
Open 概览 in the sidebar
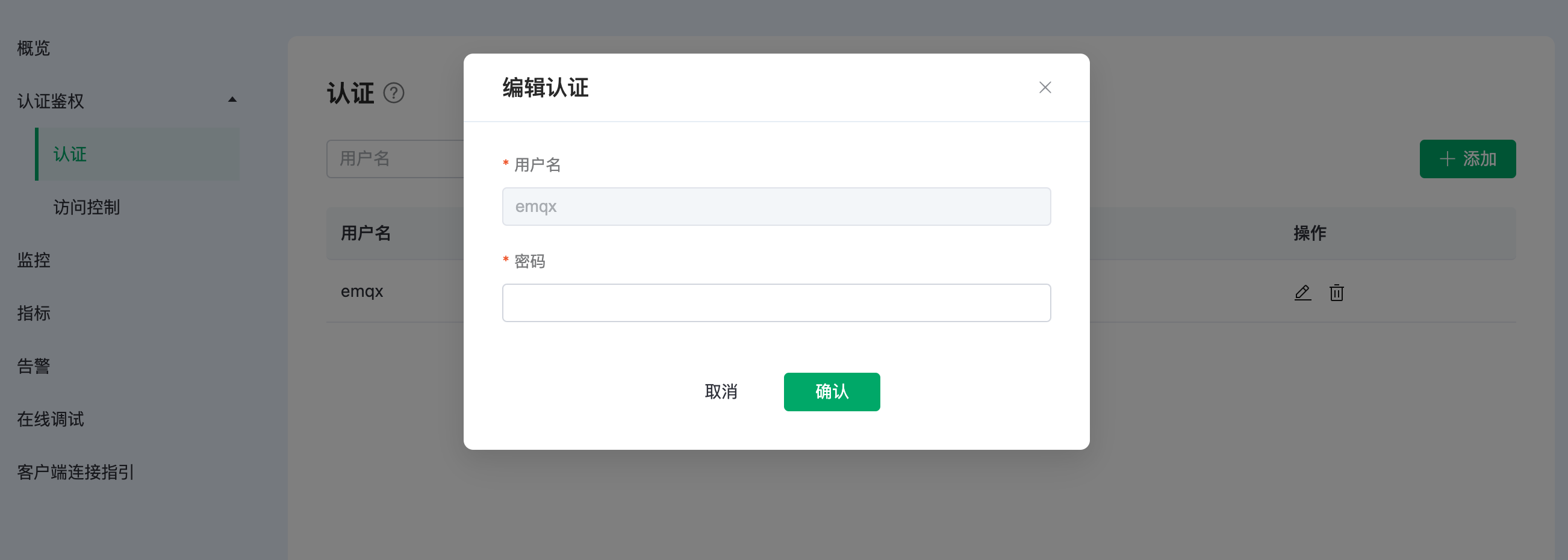[34, 48]
